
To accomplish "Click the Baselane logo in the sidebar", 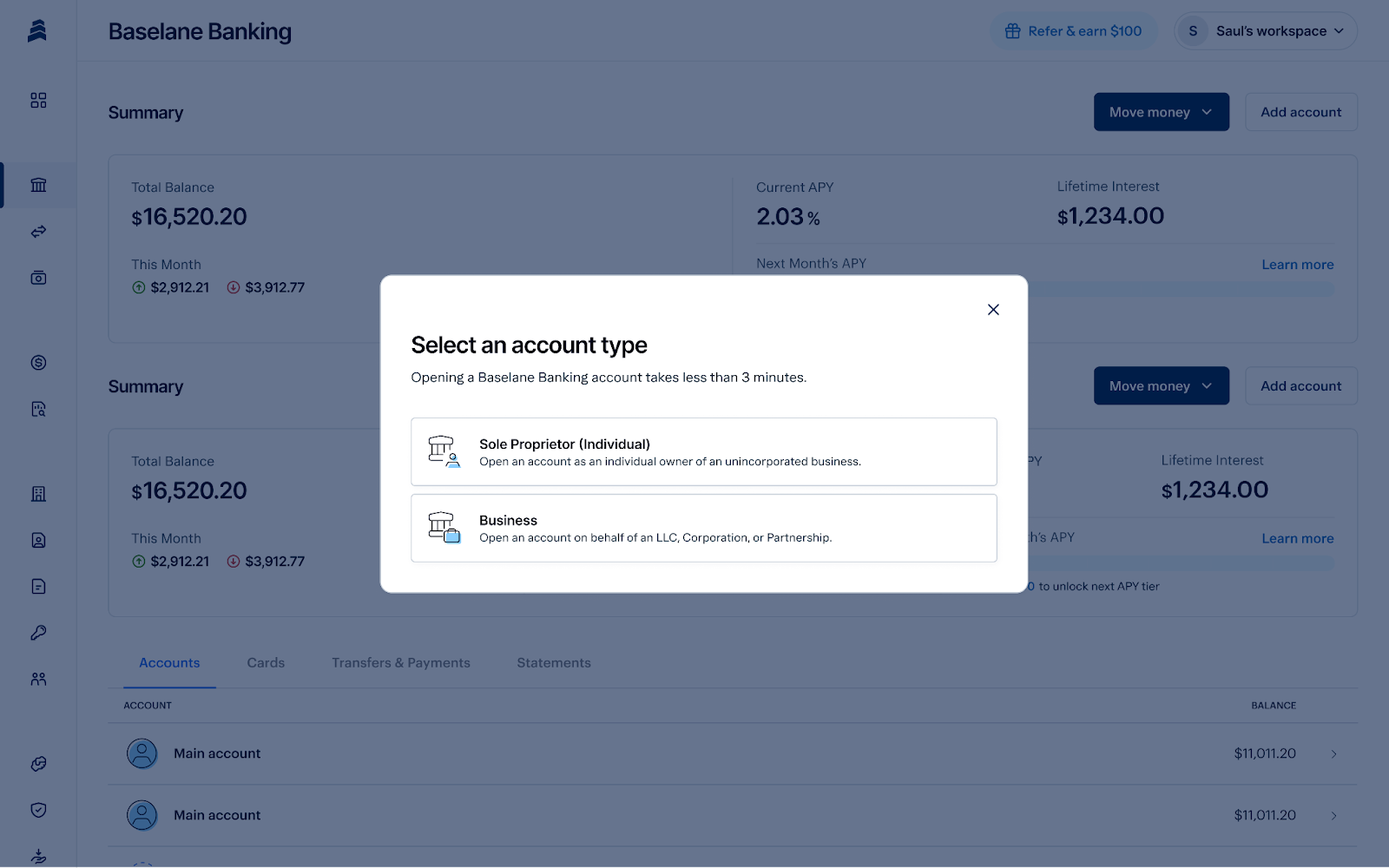I will click(x=37, y=31).
